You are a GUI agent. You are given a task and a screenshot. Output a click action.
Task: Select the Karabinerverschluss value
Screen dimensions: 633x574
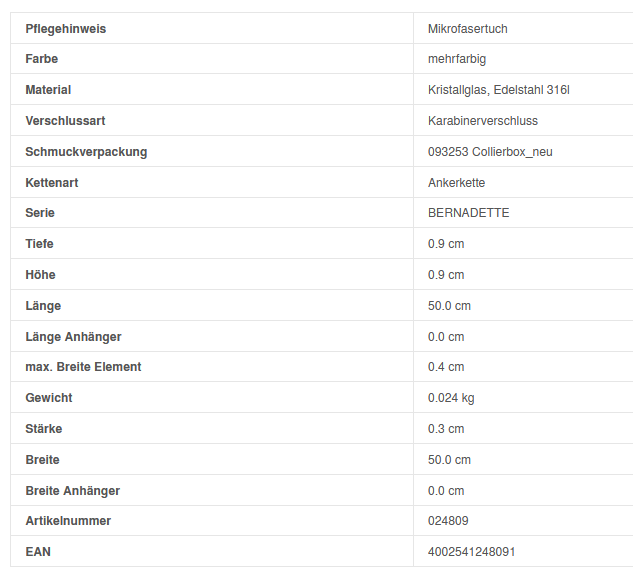(x=482, y=121)
